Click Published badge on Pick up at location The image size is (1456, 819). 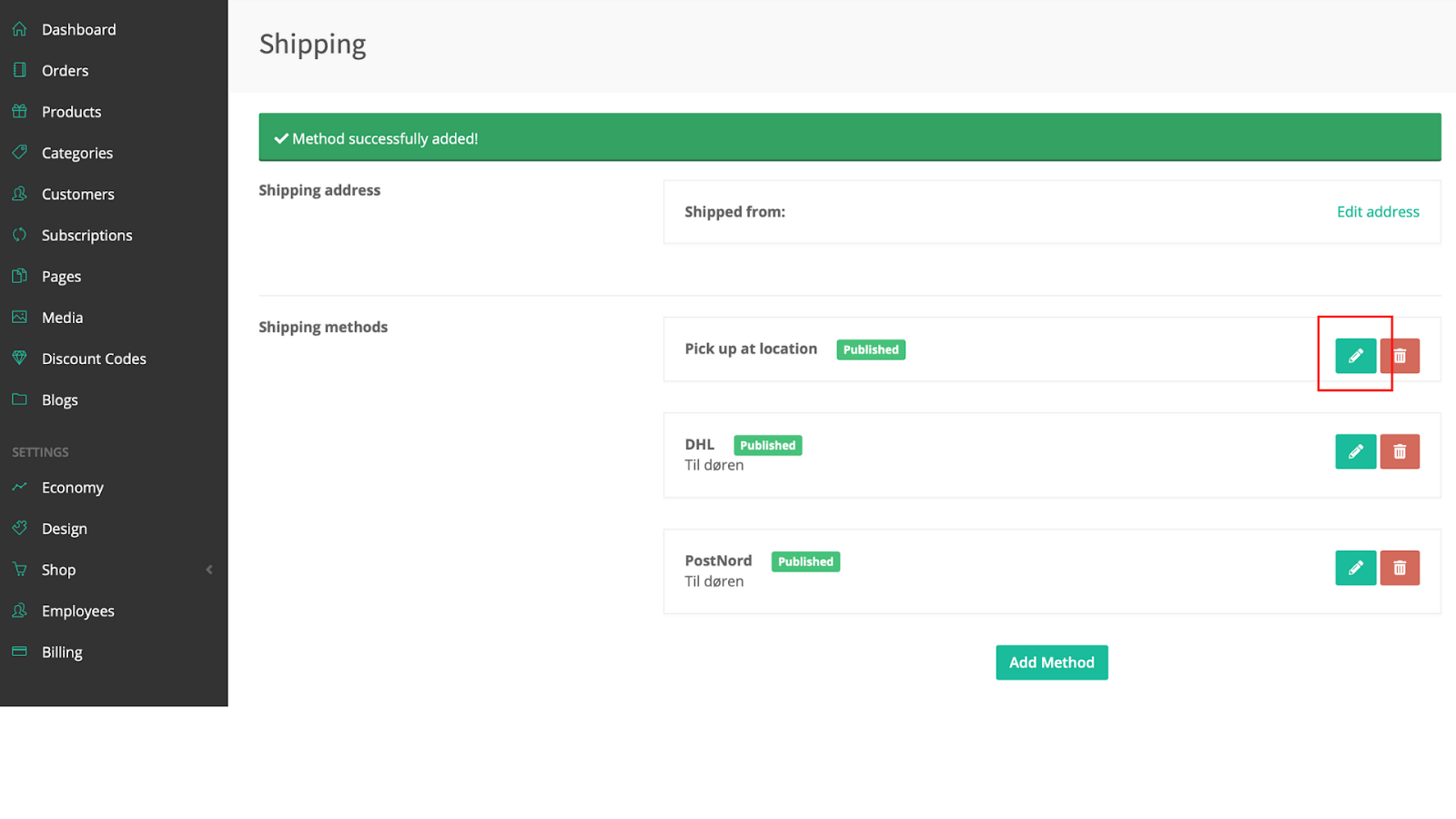pyautogui.click(x=871, y=349)
